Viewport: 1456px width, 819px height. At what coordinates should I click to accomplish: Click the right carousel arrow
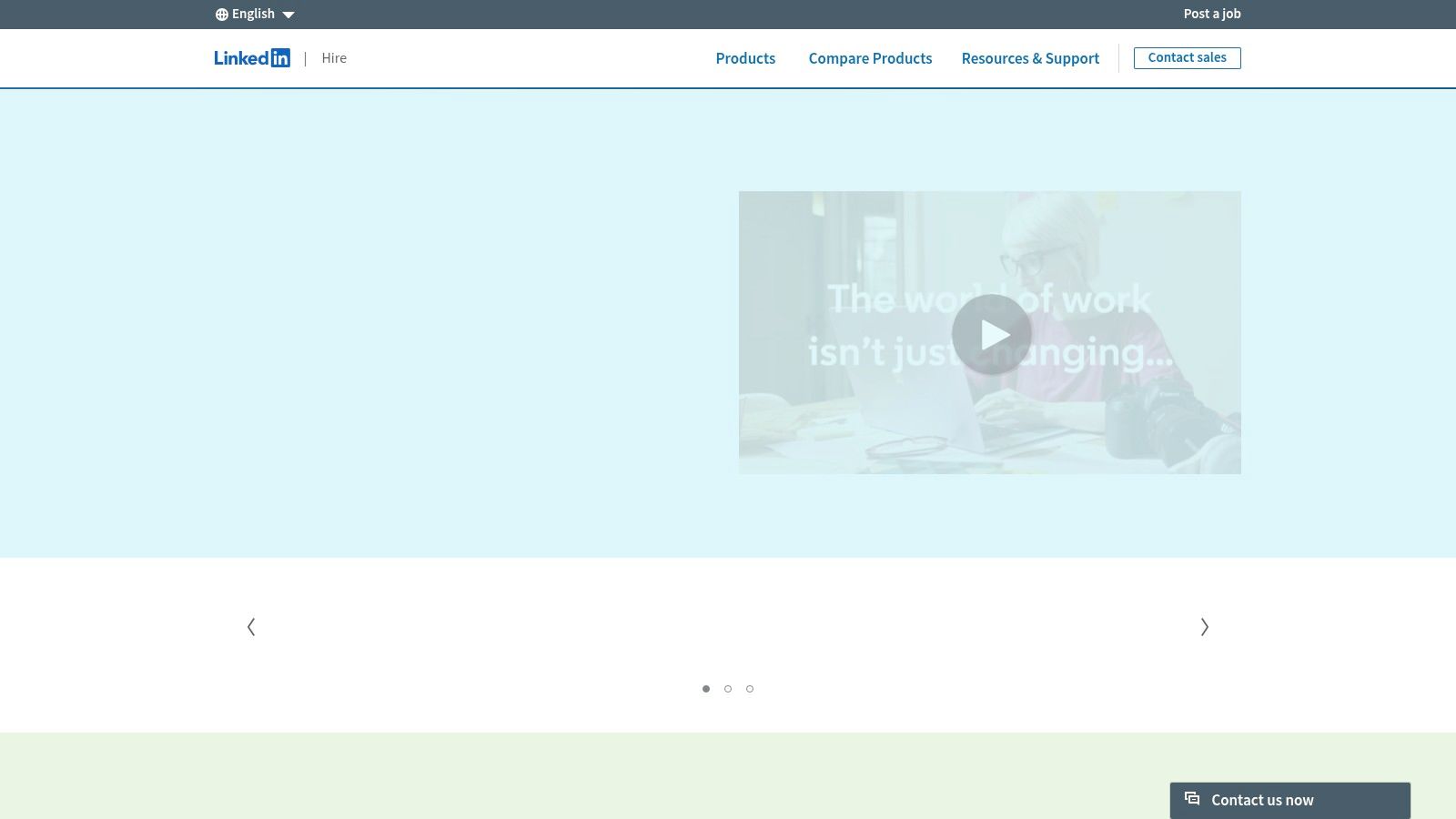click(1204, 626)
